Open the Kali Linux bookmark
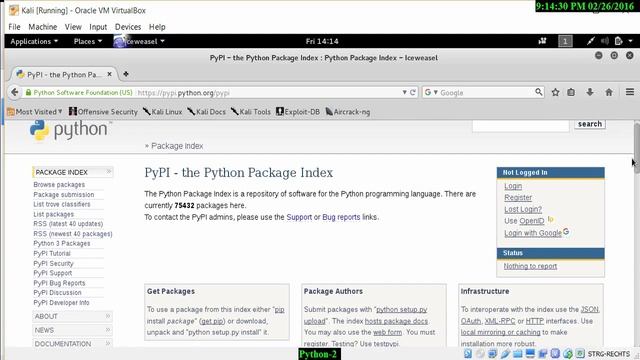 click(x=162, y=111)
